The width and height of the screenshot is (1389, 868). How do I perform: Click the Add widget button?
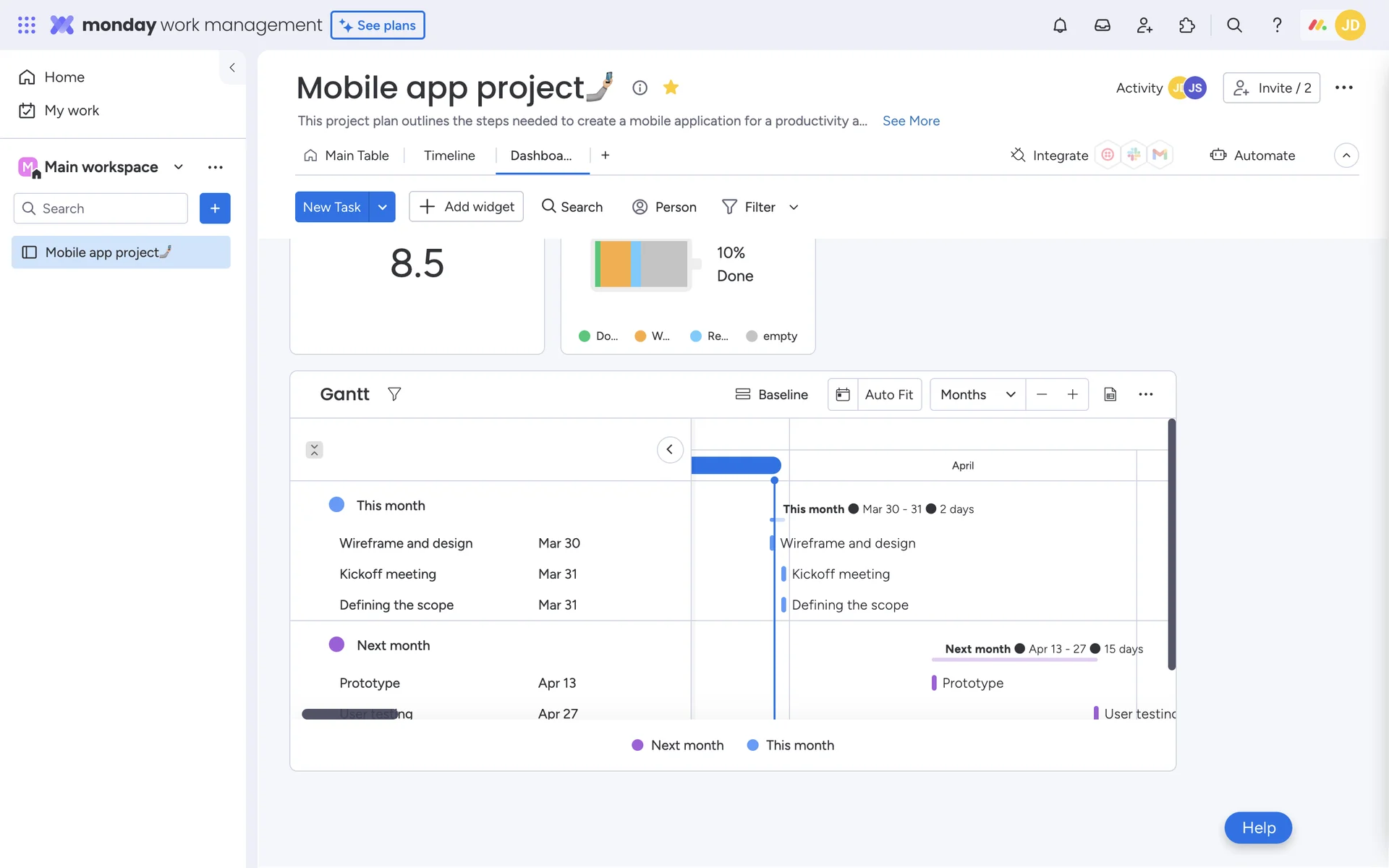point(467,207)
